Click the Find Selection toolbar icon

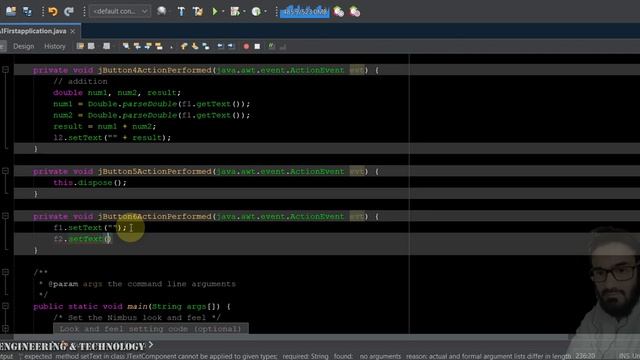[126, 47]
